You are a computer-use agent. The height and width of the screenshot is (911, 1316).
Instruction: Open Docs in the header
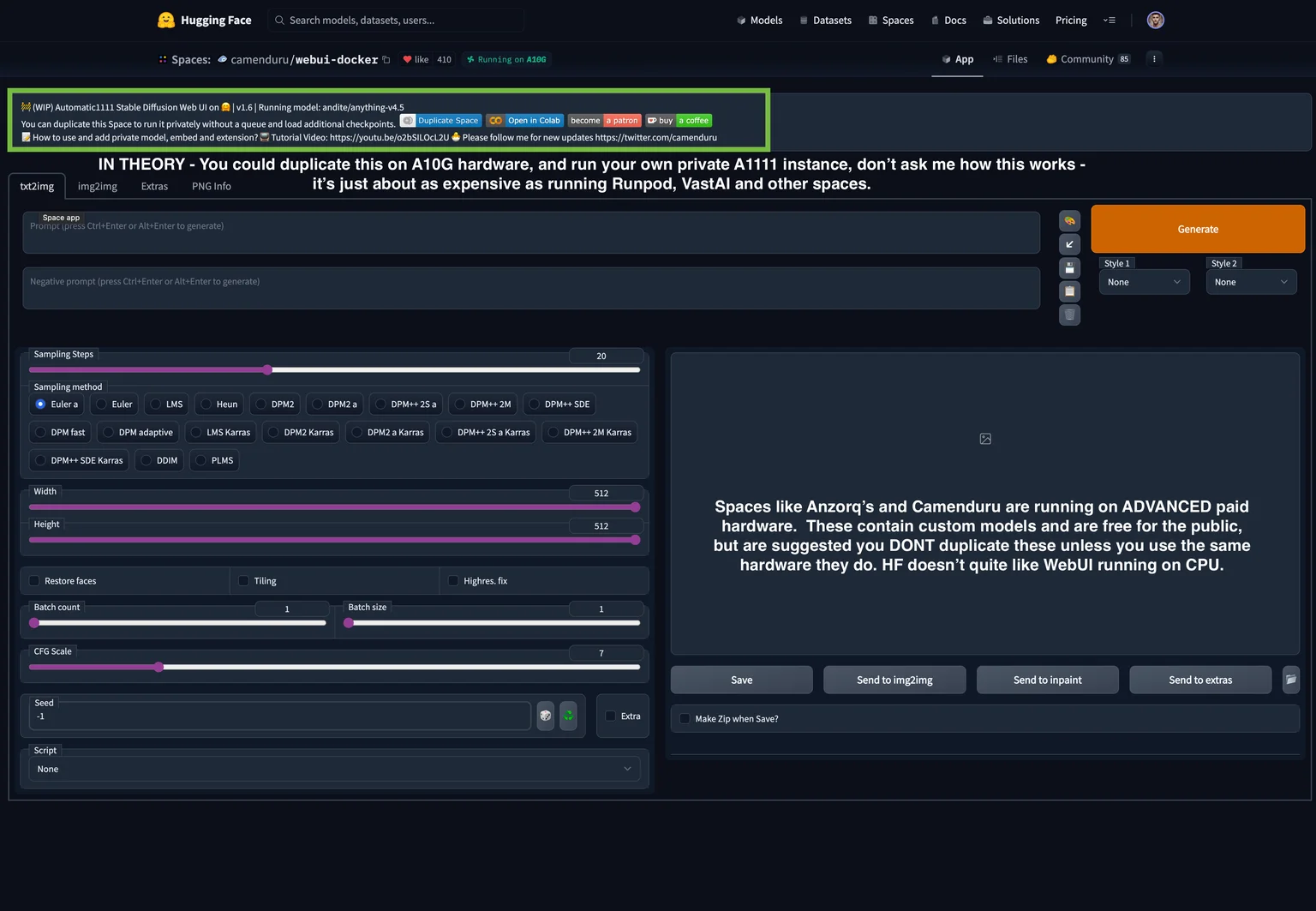(948, 20)
